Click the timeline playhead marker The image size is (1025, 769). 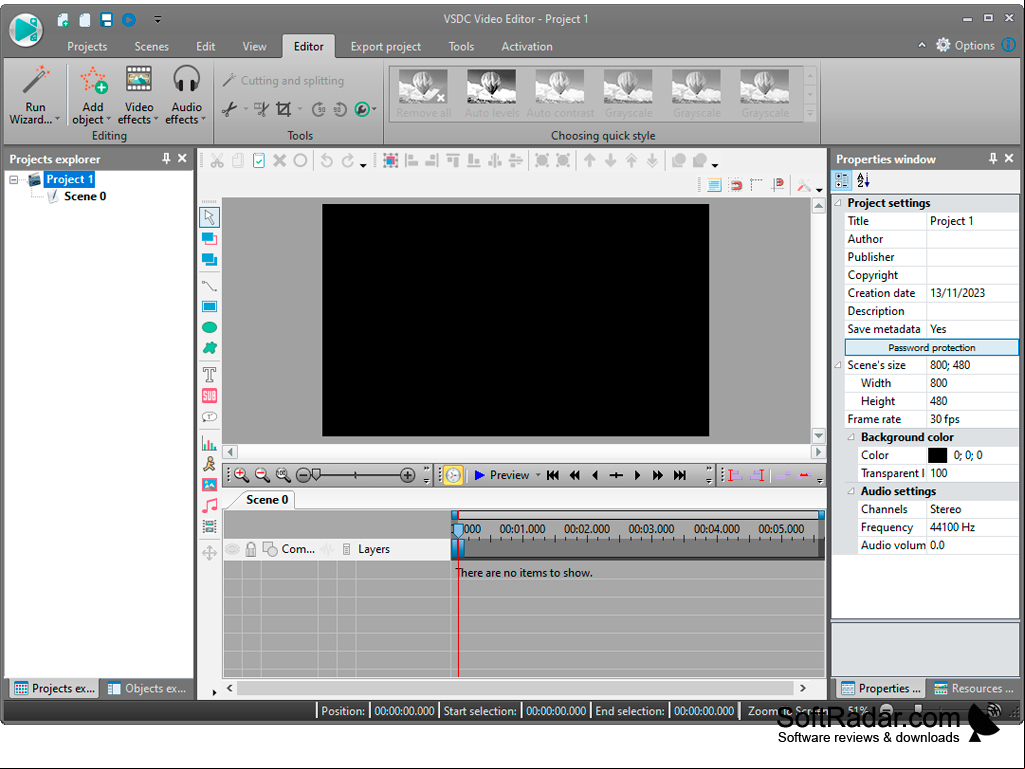click(x=458, y=530)
